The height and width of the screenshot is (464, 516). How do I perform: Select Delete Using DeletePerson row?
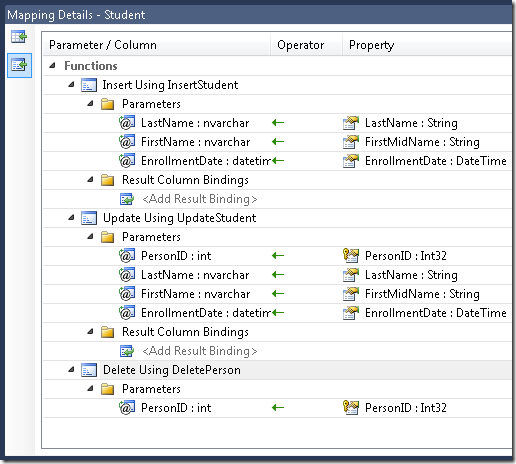coord(277,370)
